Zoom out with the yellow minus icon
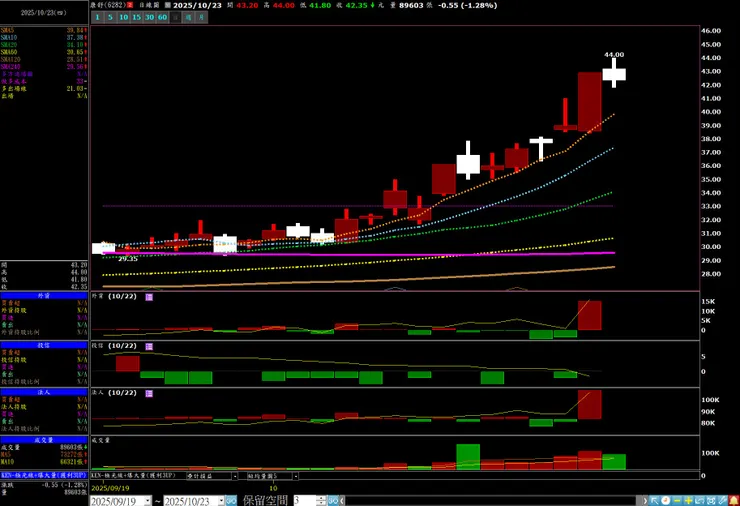 pyautogui.click(x=677, y=500)
